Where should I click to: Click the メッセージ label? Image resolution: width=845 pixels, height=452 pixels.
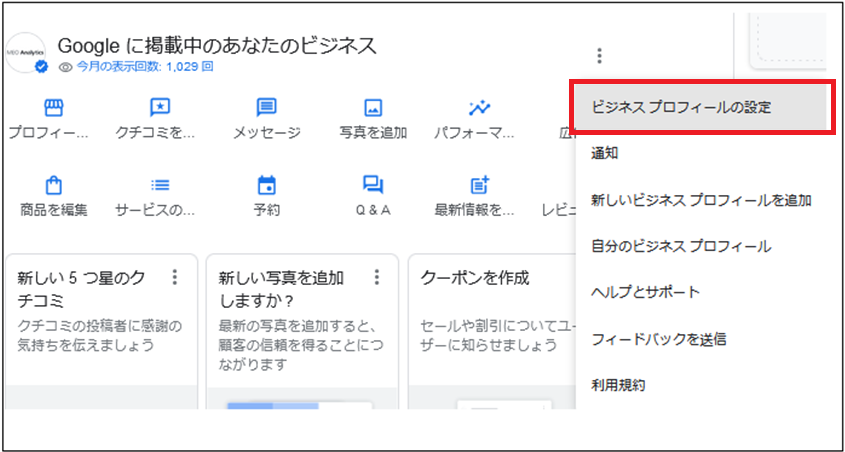pos(267,133)
